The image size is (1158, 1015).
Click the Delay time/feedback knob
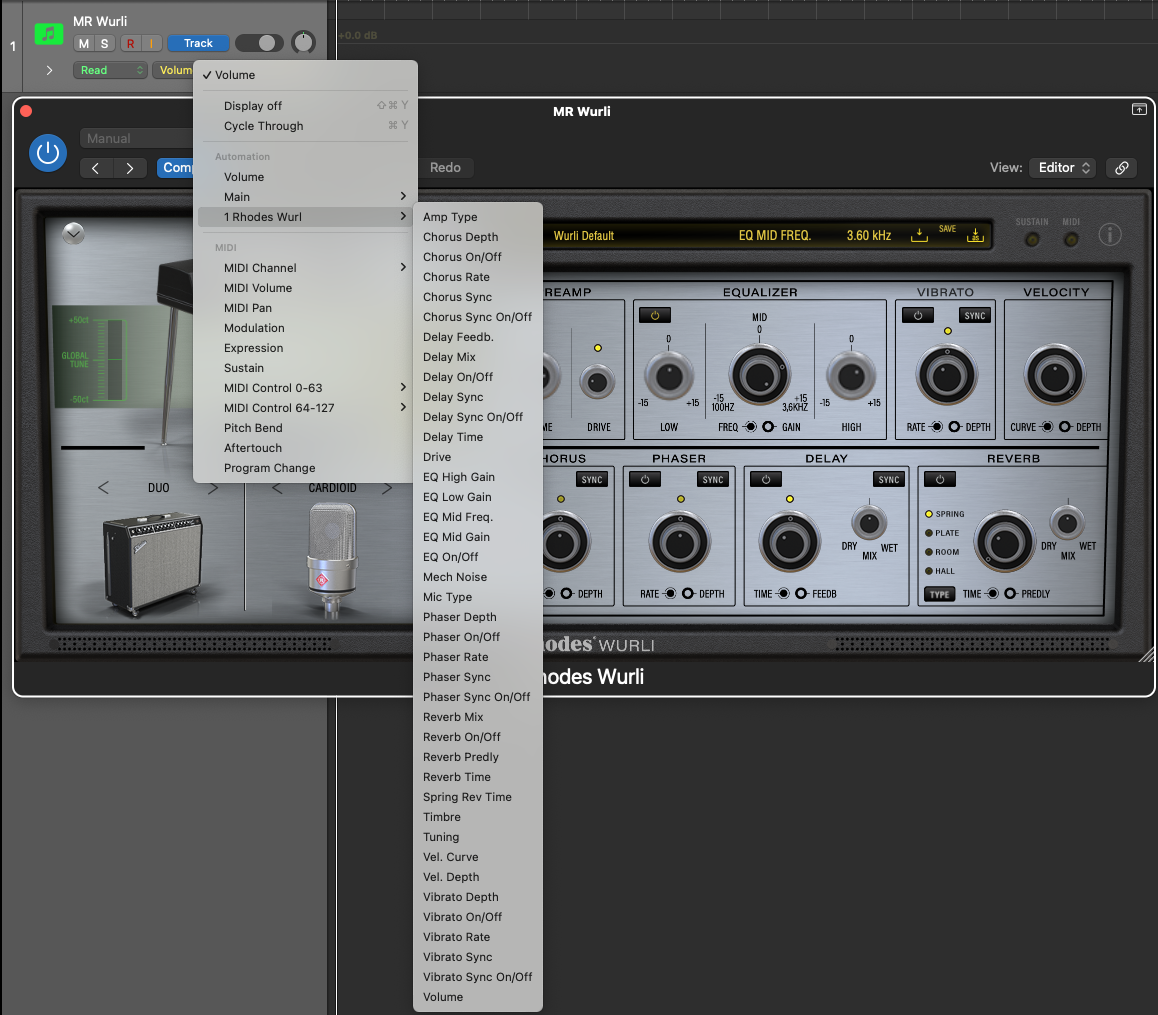coord(789,543)
